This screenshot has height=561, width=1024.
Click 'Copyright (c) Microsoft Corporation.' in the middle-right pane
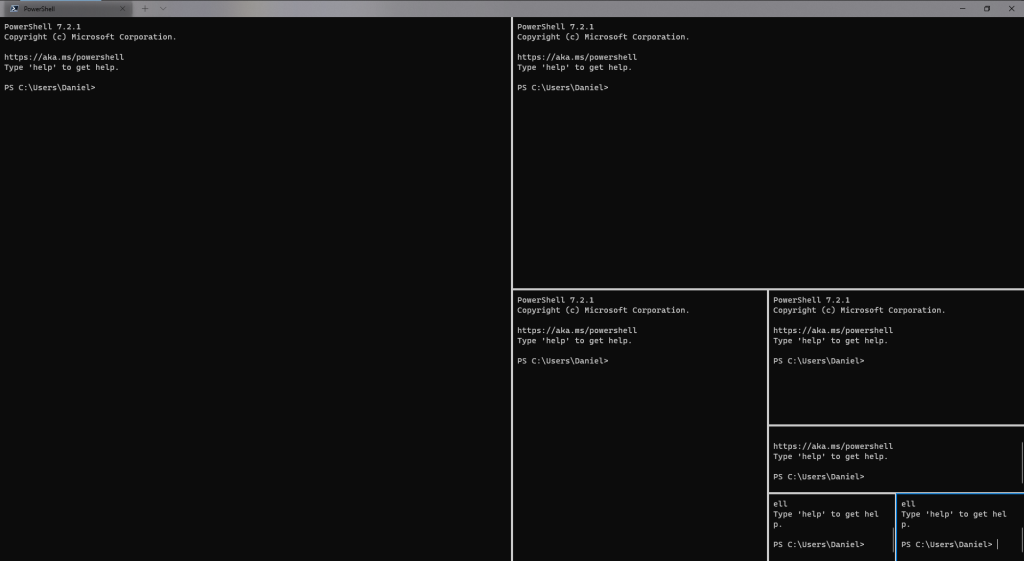[x=859, y=310]
